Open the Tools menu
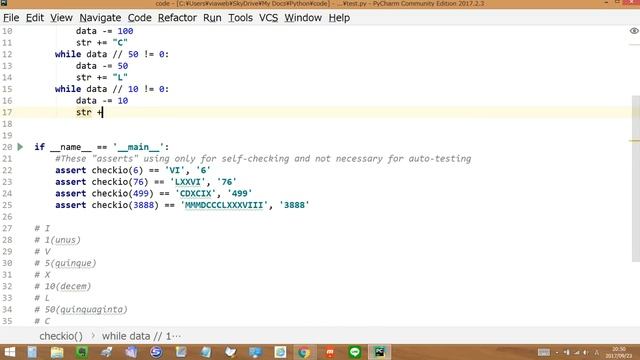 point(240,18)
